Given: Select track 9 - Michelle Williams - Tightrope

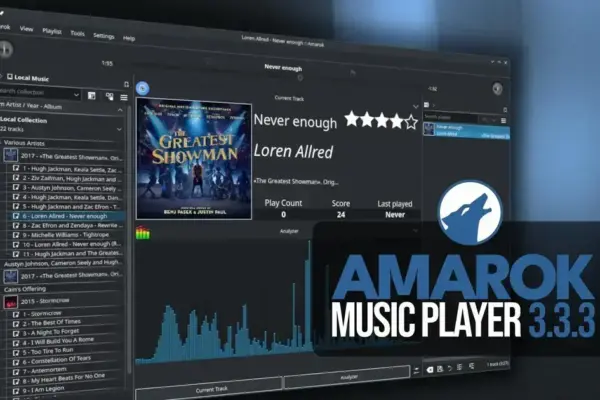Looking at the screenshot, I should (x=67, y=235).
